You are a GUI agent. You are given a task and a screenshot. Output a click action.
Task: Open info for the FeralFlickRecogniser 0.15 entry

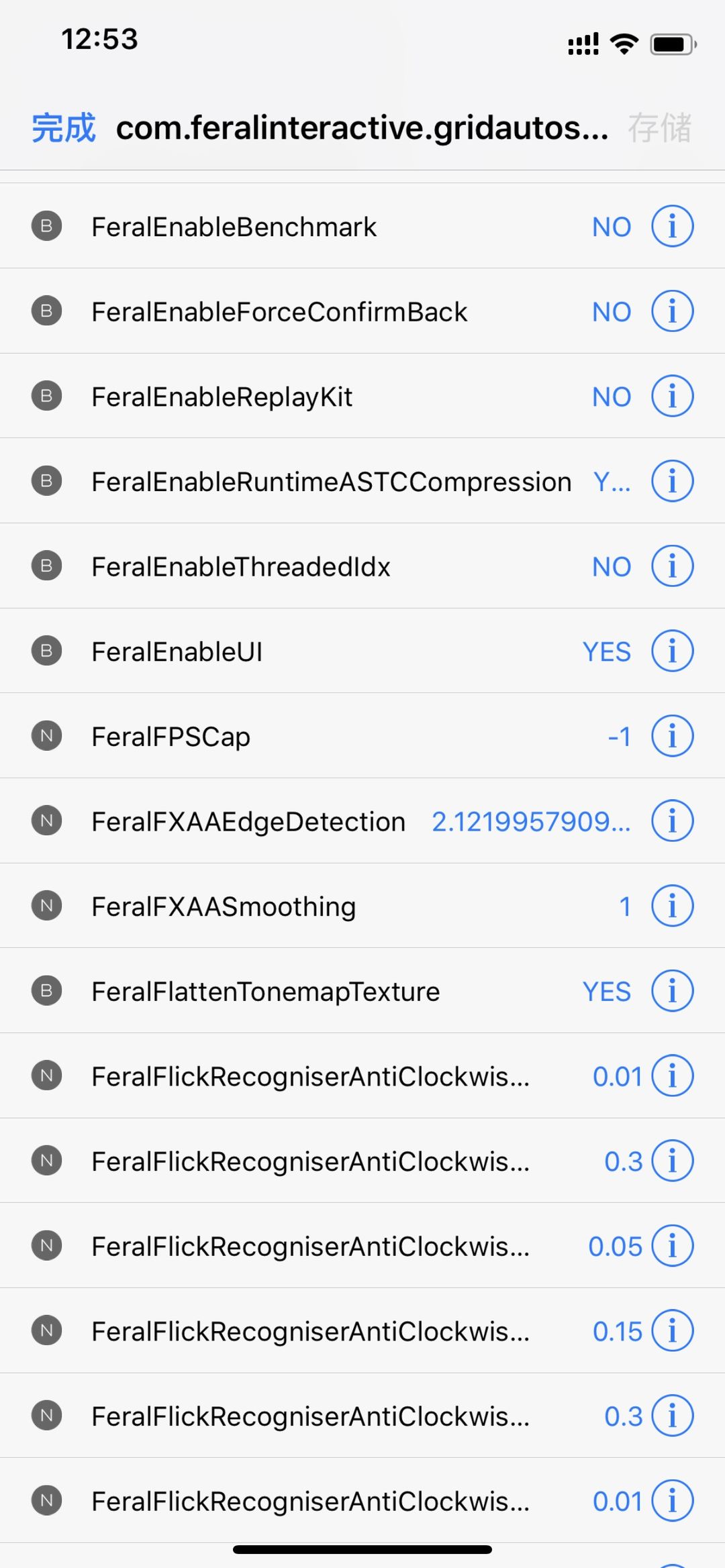672,1330
